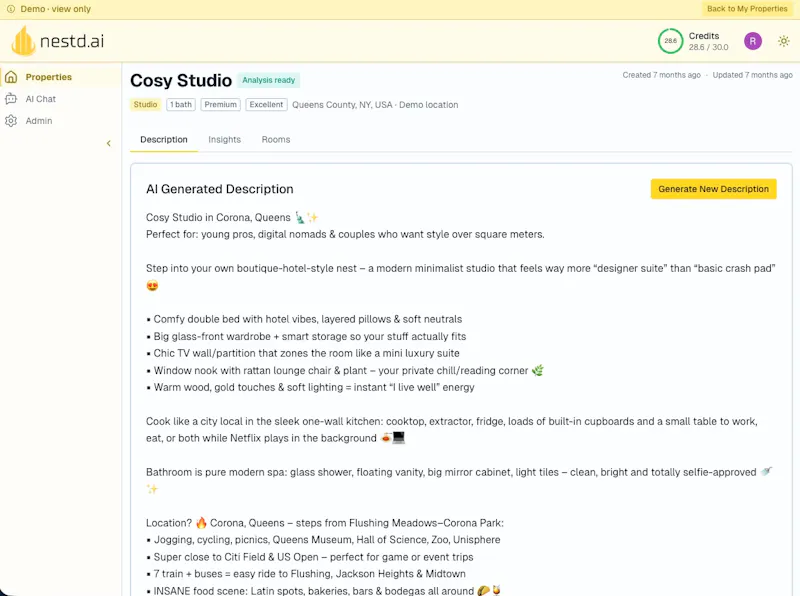The image size is (800, 596).
Task: Switch to the Rooms tab
Action: click(x=276, y=140)
